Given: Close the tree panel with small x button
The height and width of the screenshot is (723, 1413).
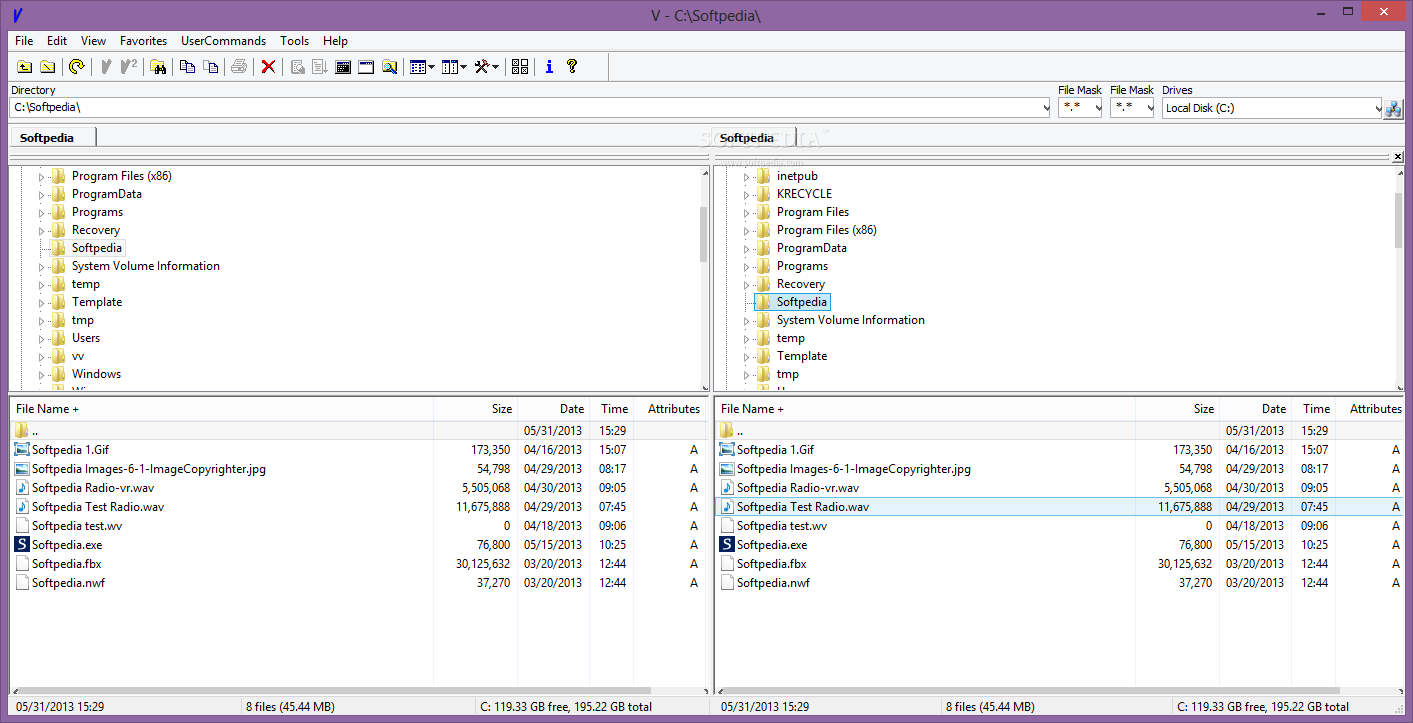Looking at the screenshot, I should [1398, 157].
